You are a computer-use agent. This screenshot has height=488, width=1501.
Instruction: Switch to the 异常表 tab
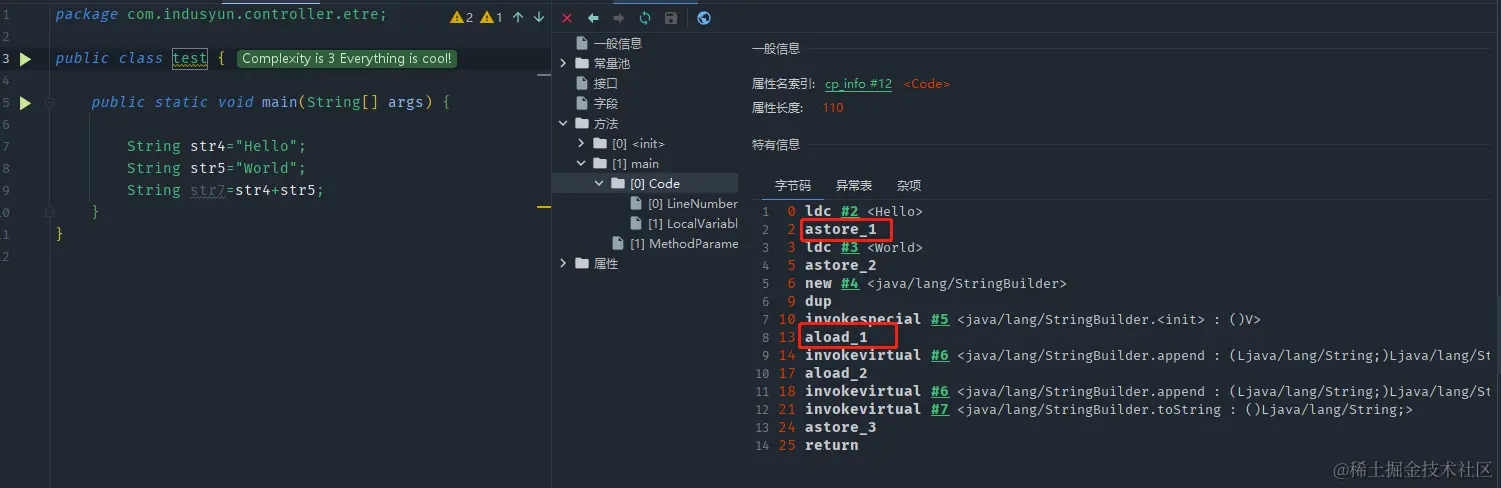click(x=854, y=186)
